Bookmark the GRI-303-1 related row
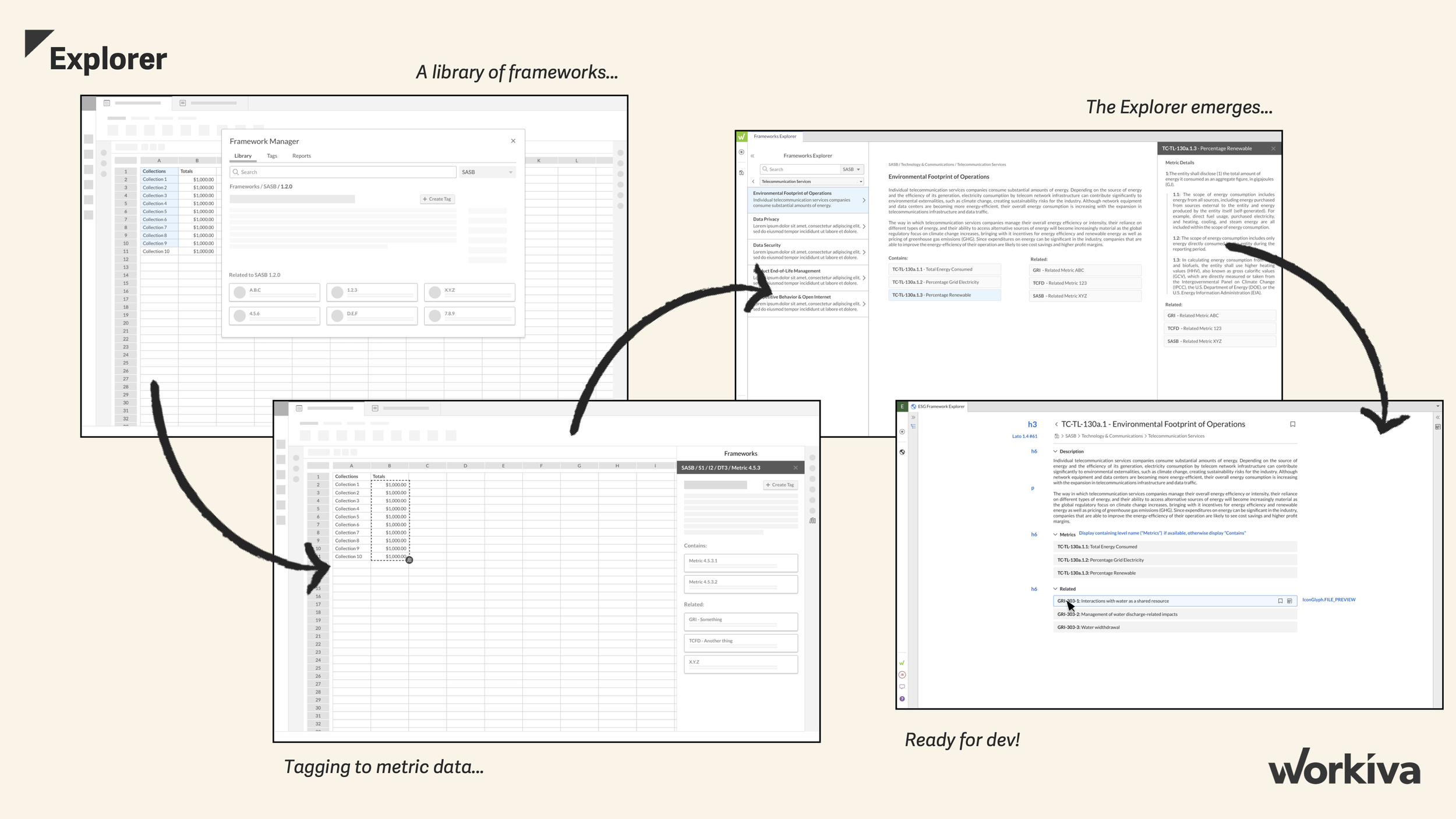1456x819 pixels. 1280,601
